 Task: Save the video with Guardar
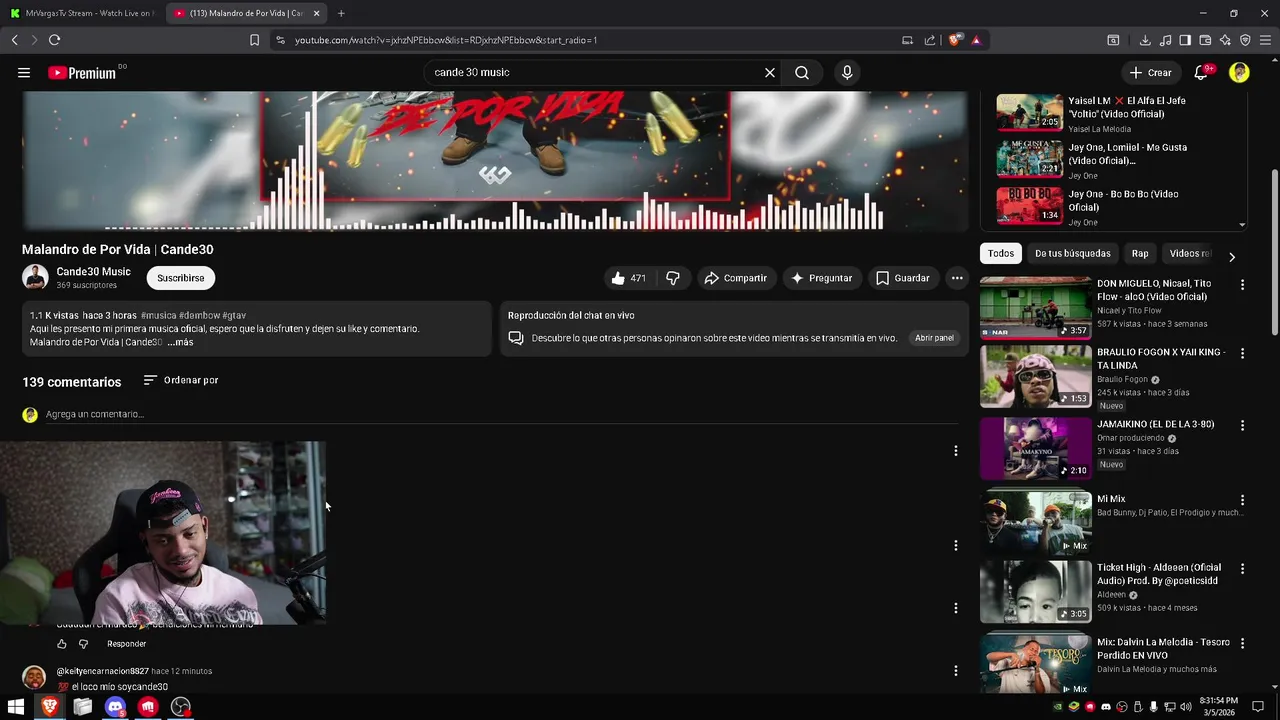[x=903, y=278]
